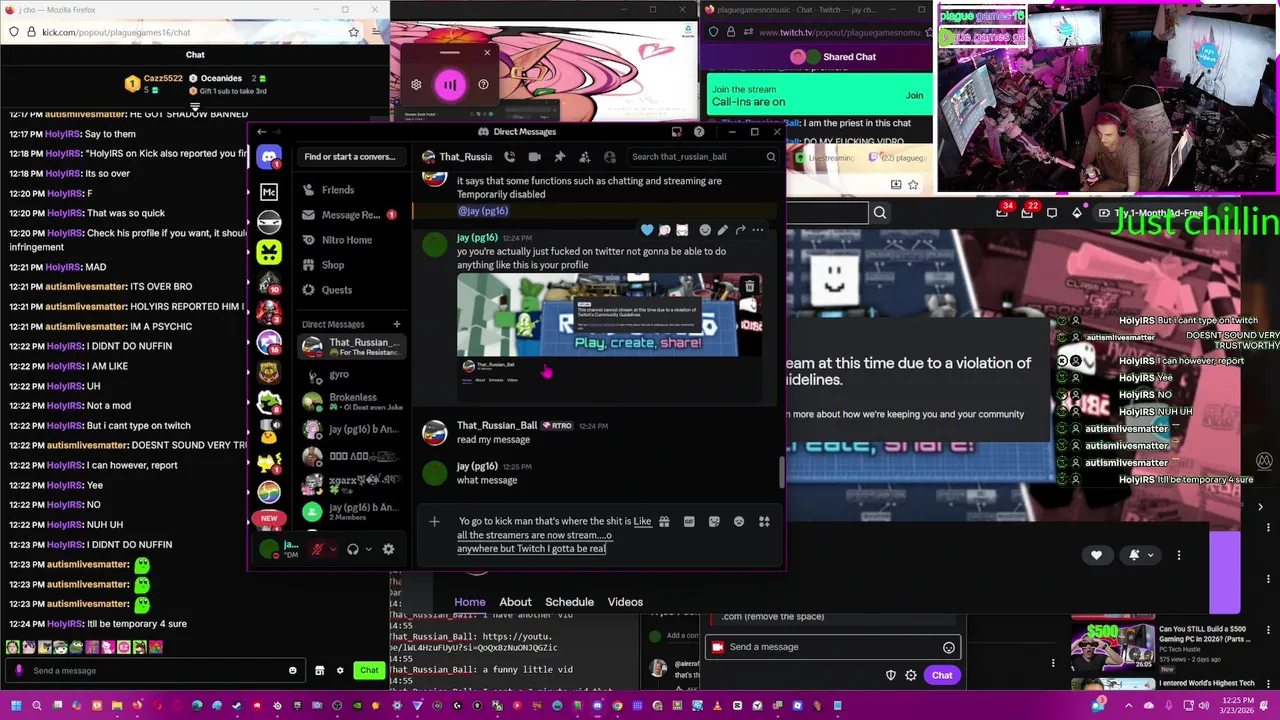The image size is (1280, 720).
Task: Expand Twitch stream side panel arrow
Action: point(1260,507)
